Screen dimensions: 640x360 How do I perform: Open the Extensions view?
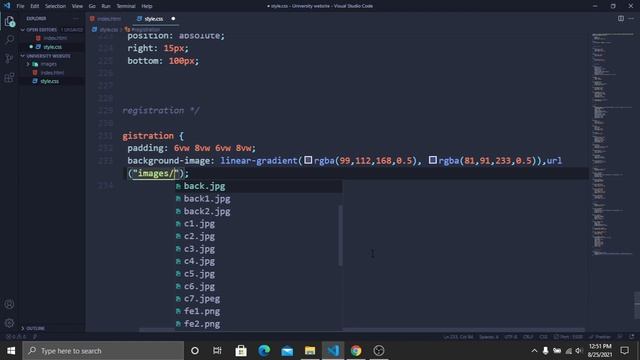(9, 78)
